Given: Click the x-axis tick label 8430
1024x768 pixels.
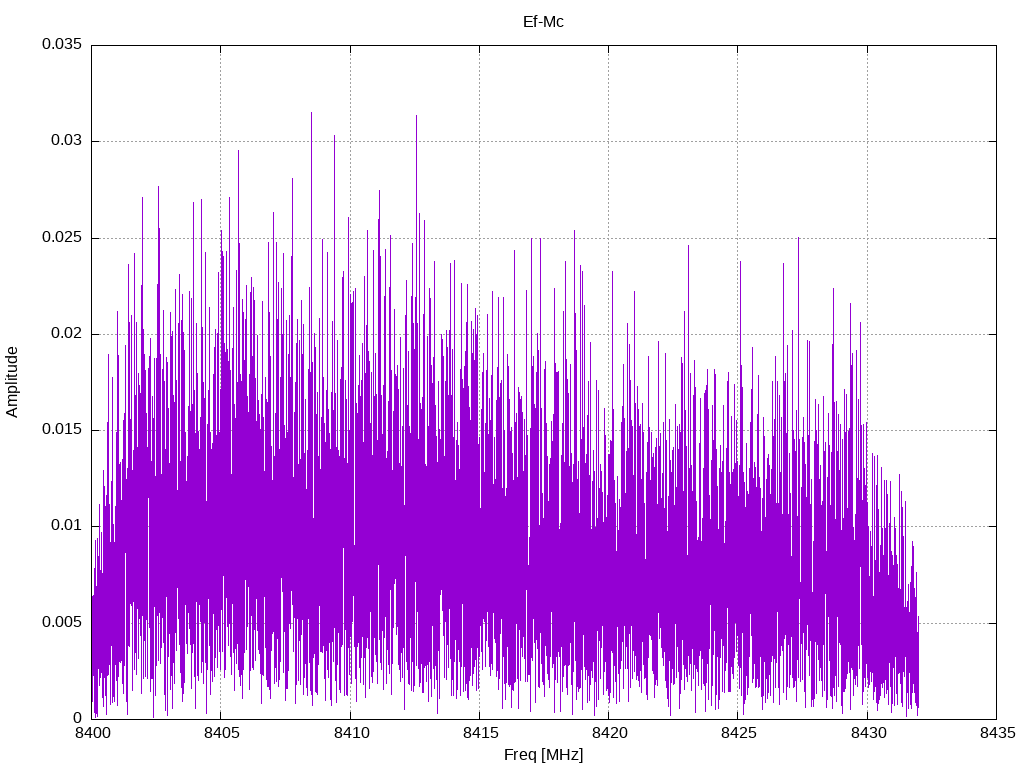Looking at the screenshot, I should [869, 733].
